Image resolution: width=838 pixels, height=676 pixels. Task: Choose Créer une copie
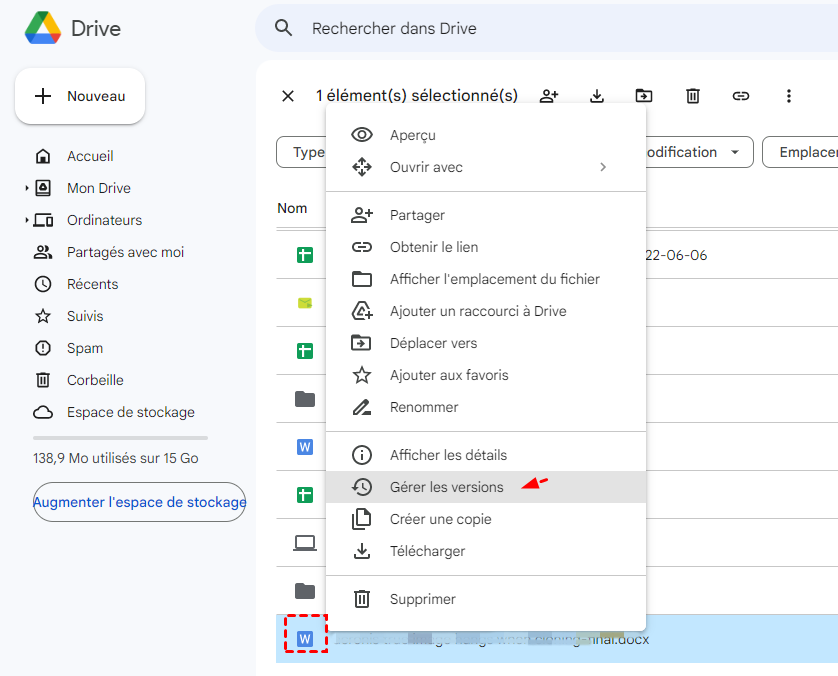[x=486, y=519]
